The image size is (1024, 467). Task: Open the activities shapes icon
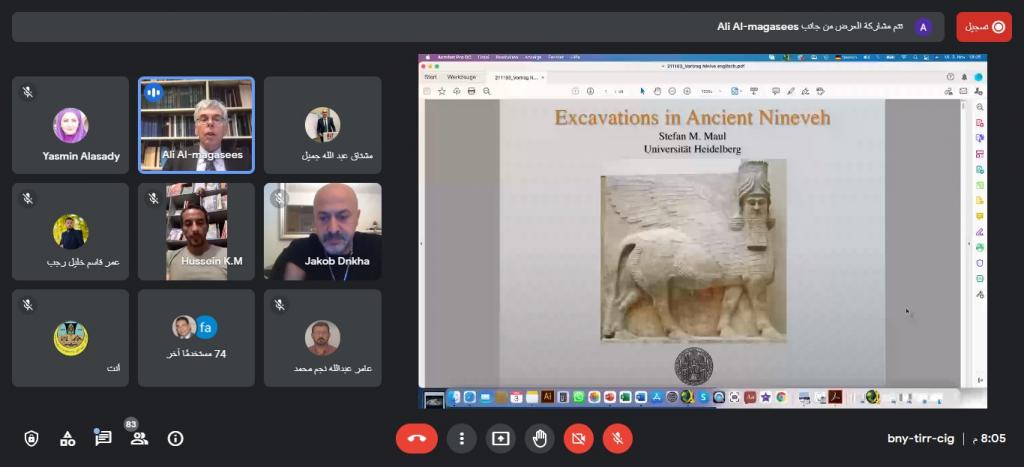[68, 438]
